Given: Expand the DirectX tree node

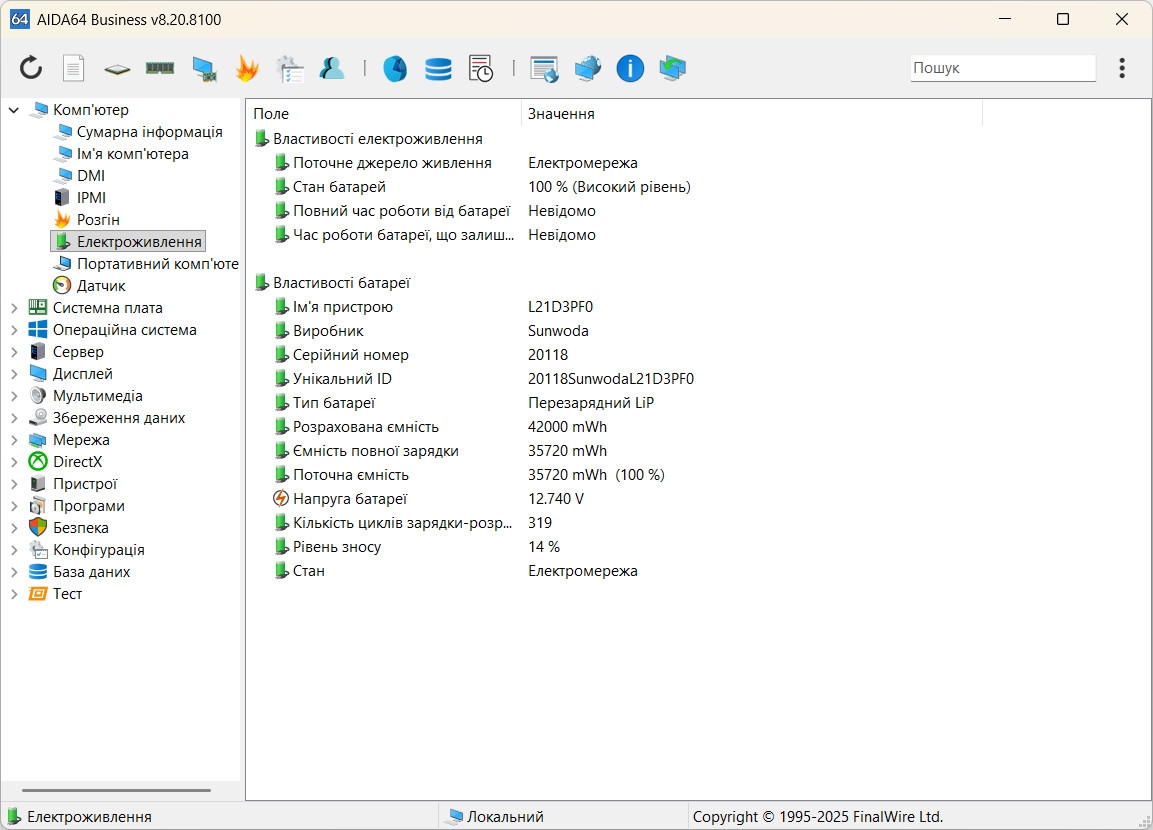Looking at the screenshot, I should 14,462.
